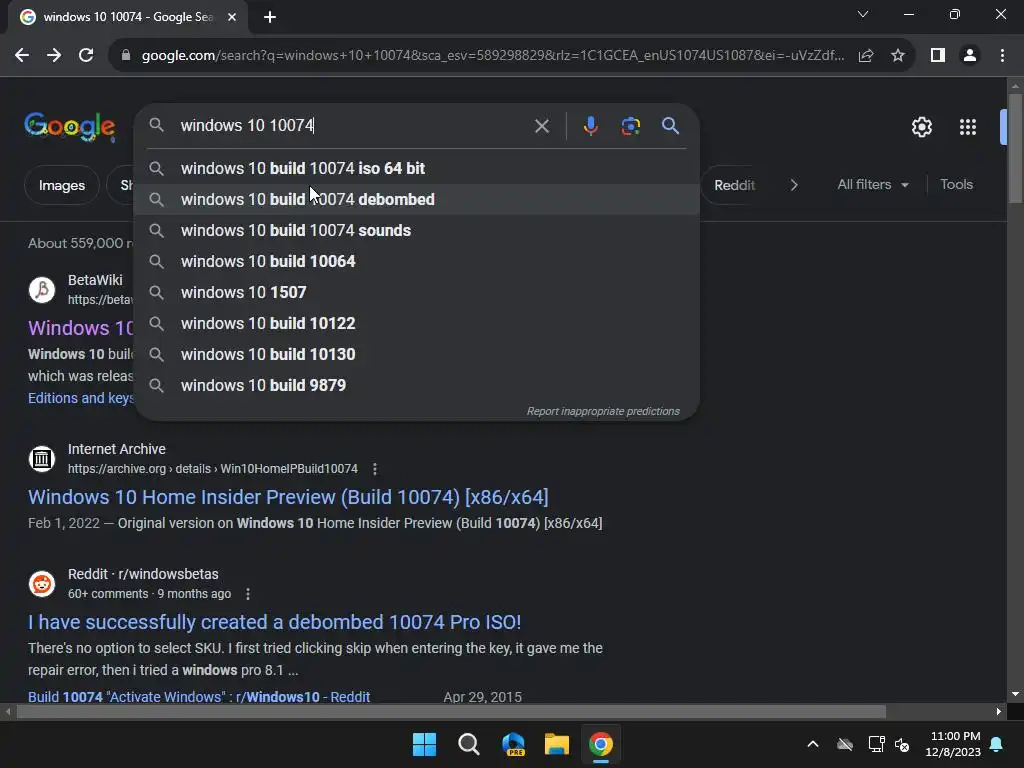Click the BetaWiki site favicon

(42, 289)
